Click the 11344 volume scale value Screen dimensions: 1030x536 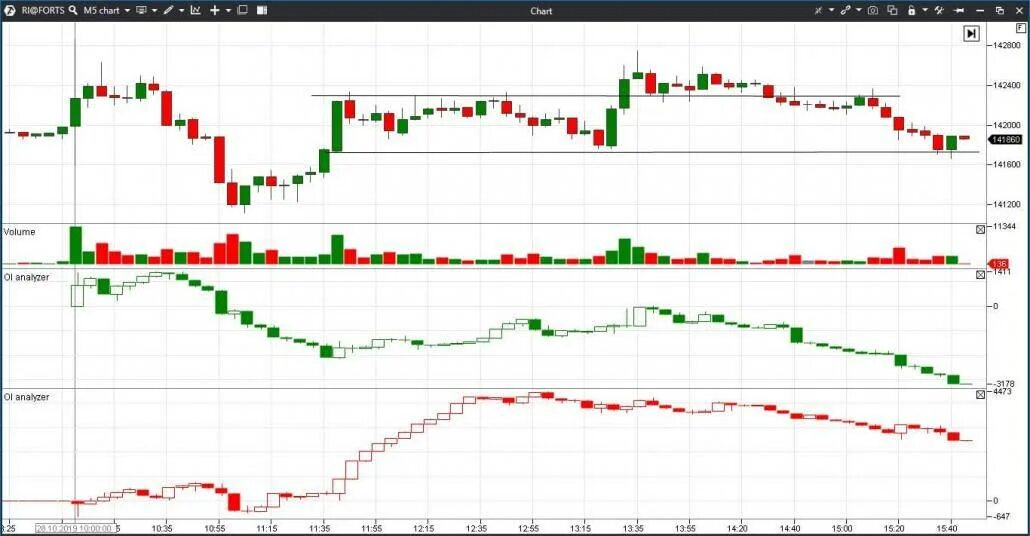[x=1004, y=226]
